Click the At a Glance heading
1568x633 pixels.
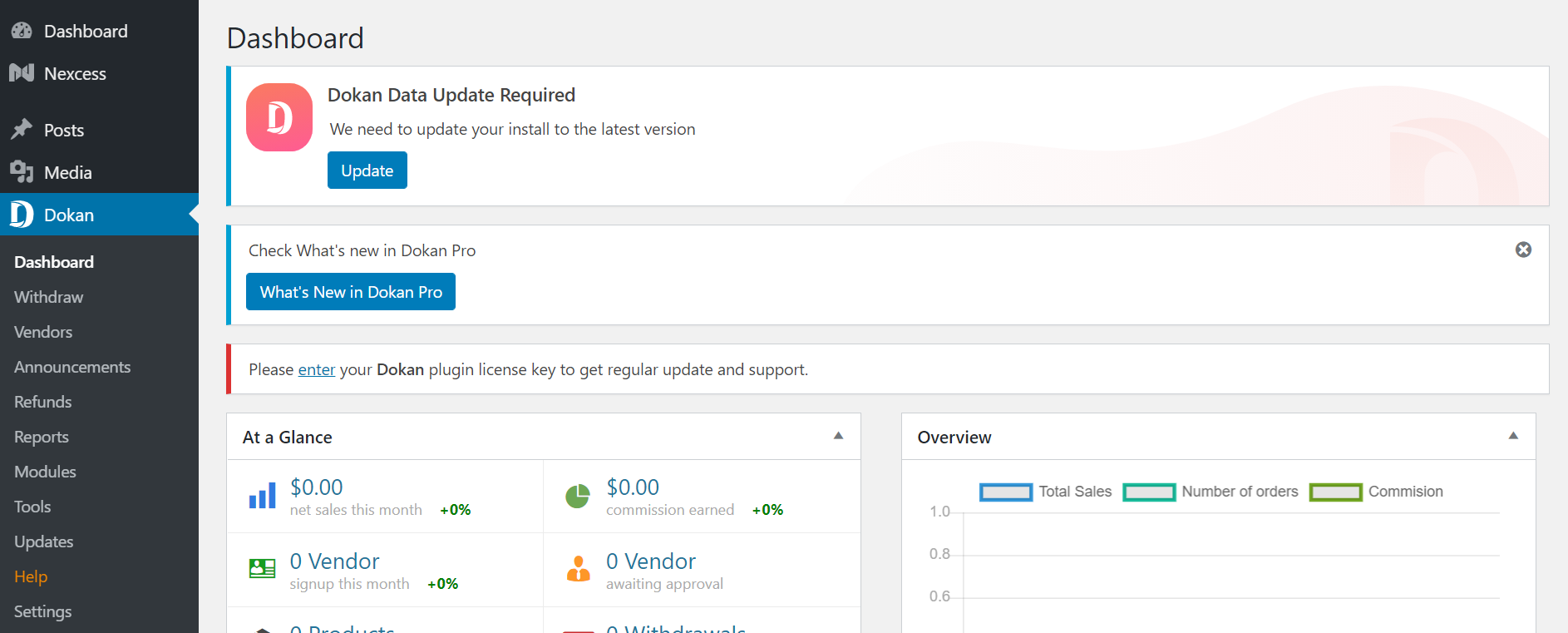tap(288, 438)
